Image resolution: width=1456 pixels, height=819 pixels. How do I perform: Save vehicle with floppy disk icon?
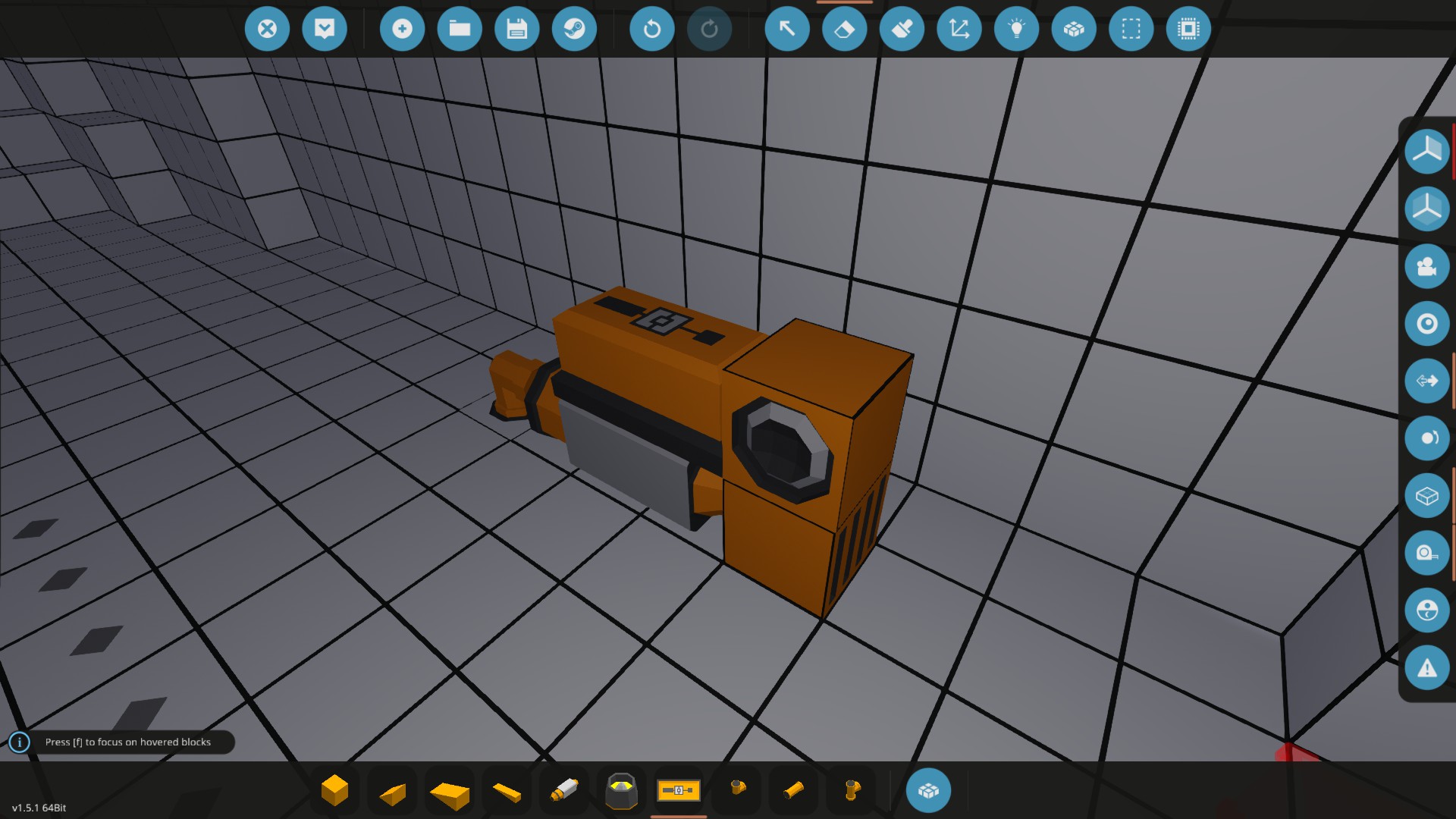[x=517, y=29]
